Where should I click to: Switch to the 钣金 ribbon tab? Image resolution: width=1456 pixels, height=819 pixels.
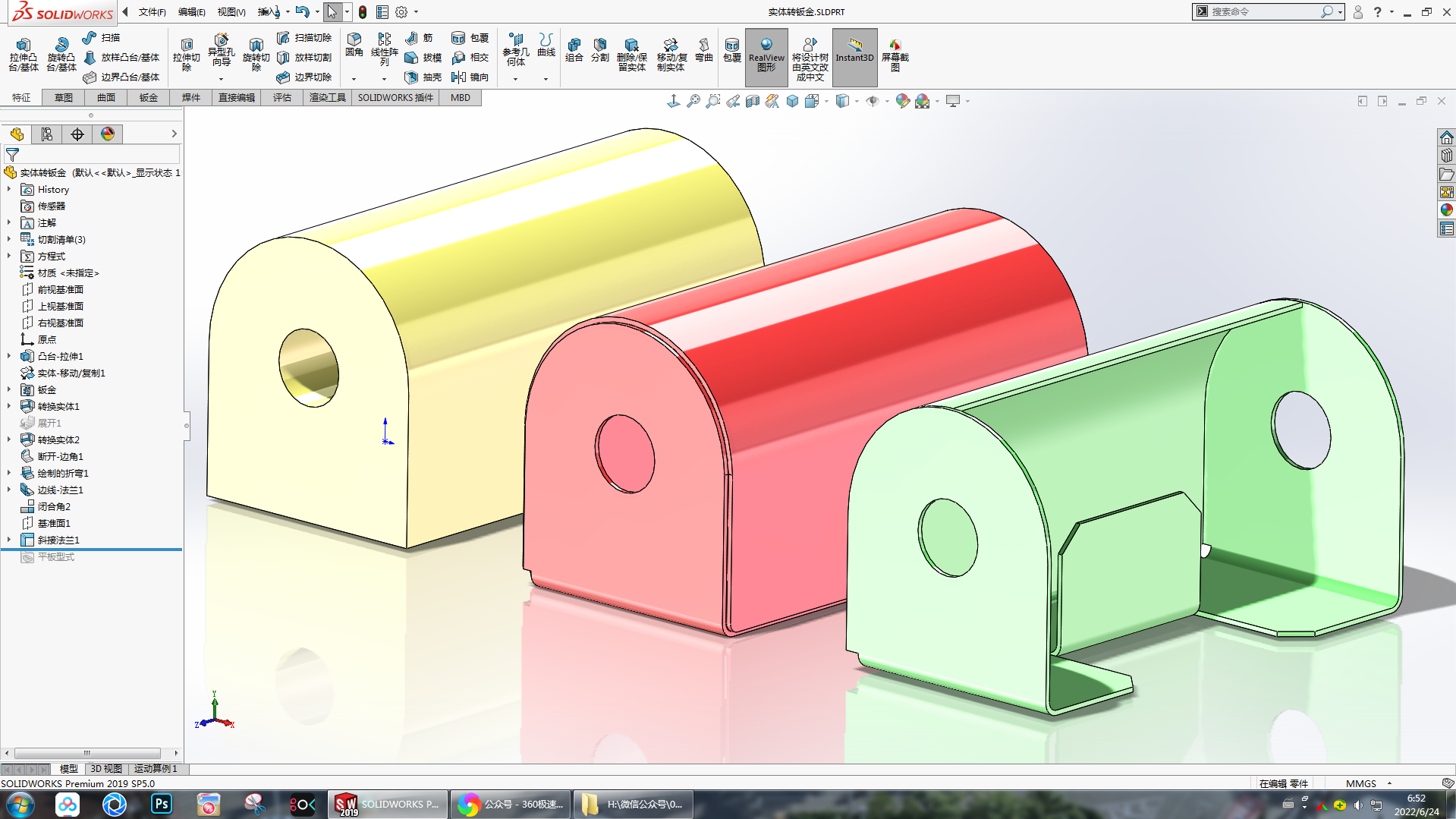tap(149, 98)
